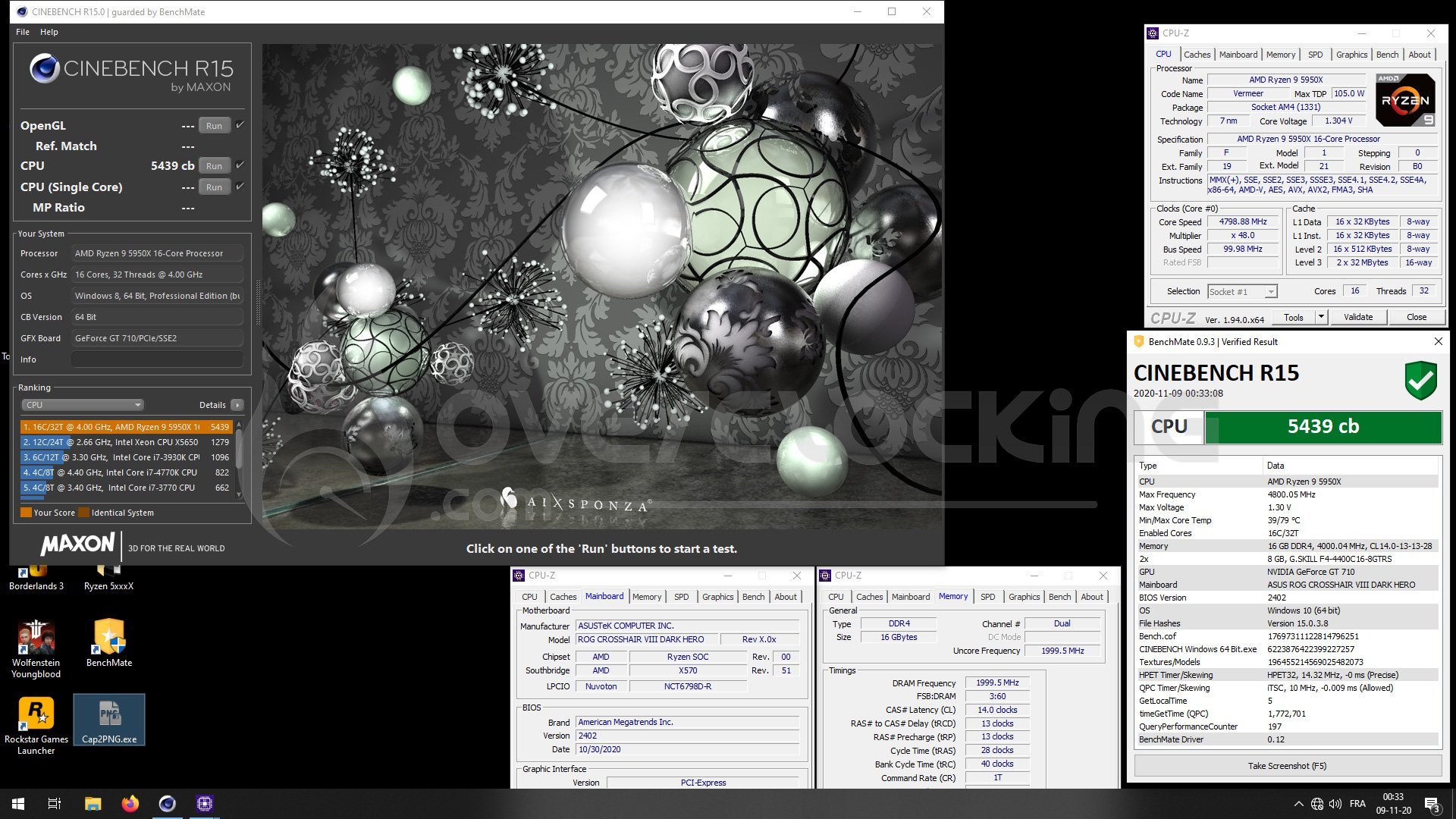The height and width of the screenshot is (819, 1456).
Task: Open Rockstar Games Launcher shortcut
Action: click(36, 726)
